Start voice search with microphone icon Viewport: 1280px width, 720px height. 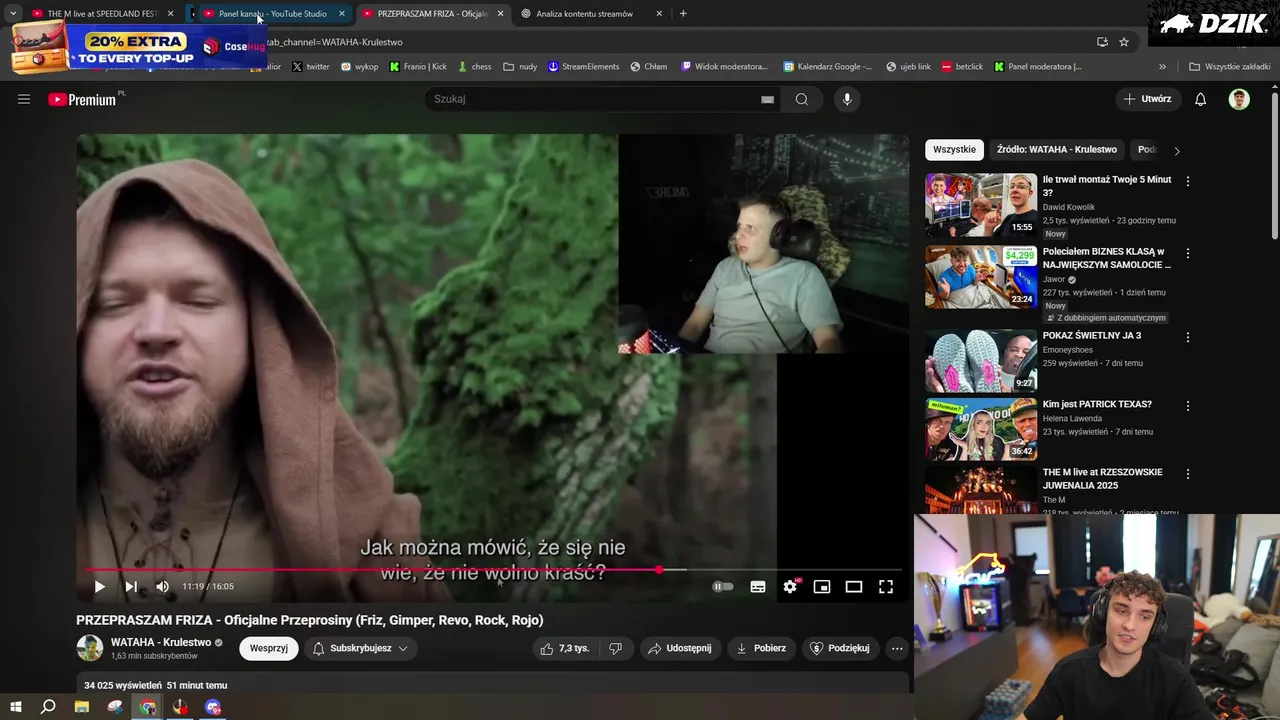(x=847, y=99)
